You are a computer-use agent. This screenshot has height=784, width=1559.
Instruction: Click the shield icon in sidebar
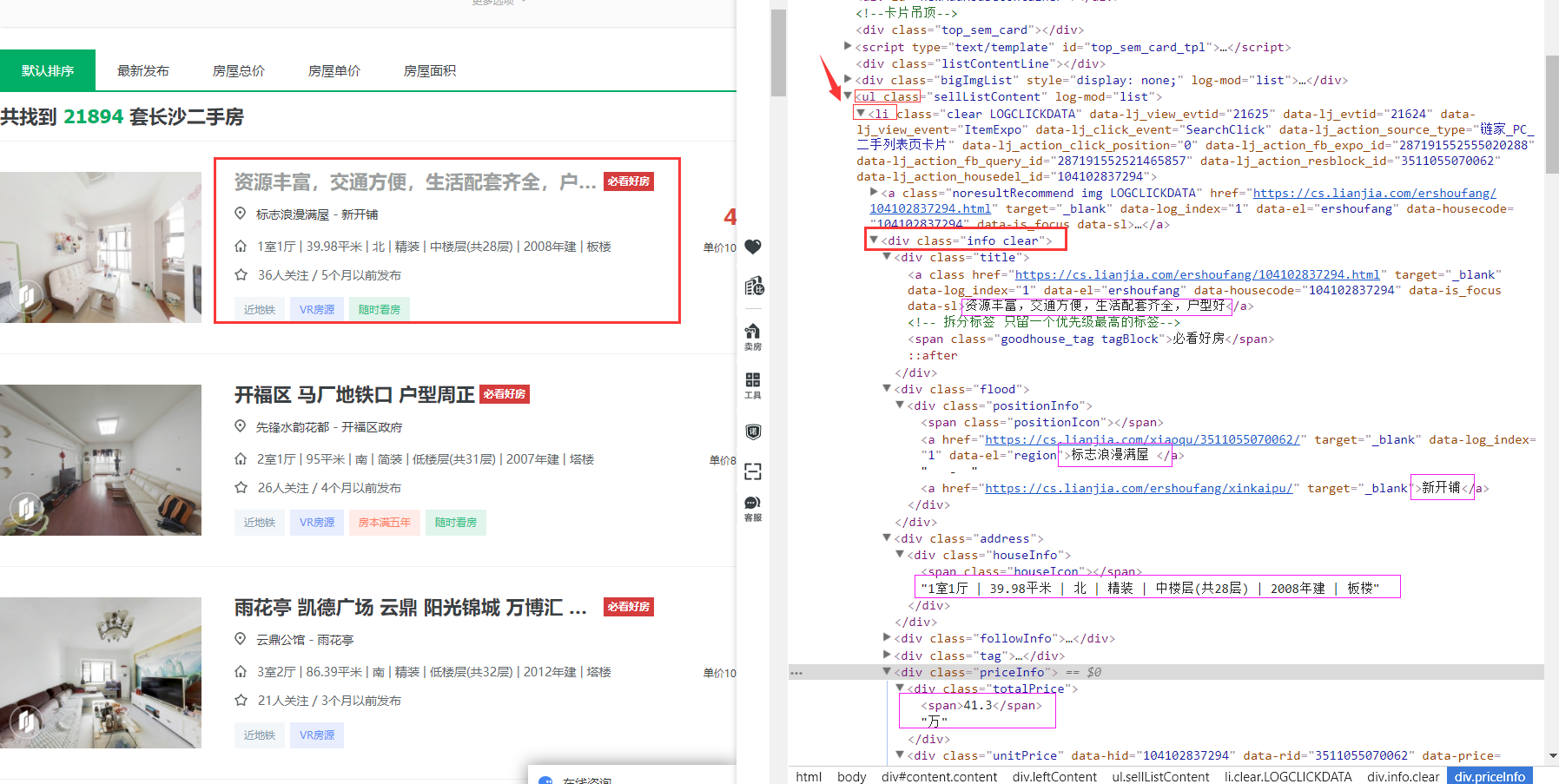tap(753, 432)
